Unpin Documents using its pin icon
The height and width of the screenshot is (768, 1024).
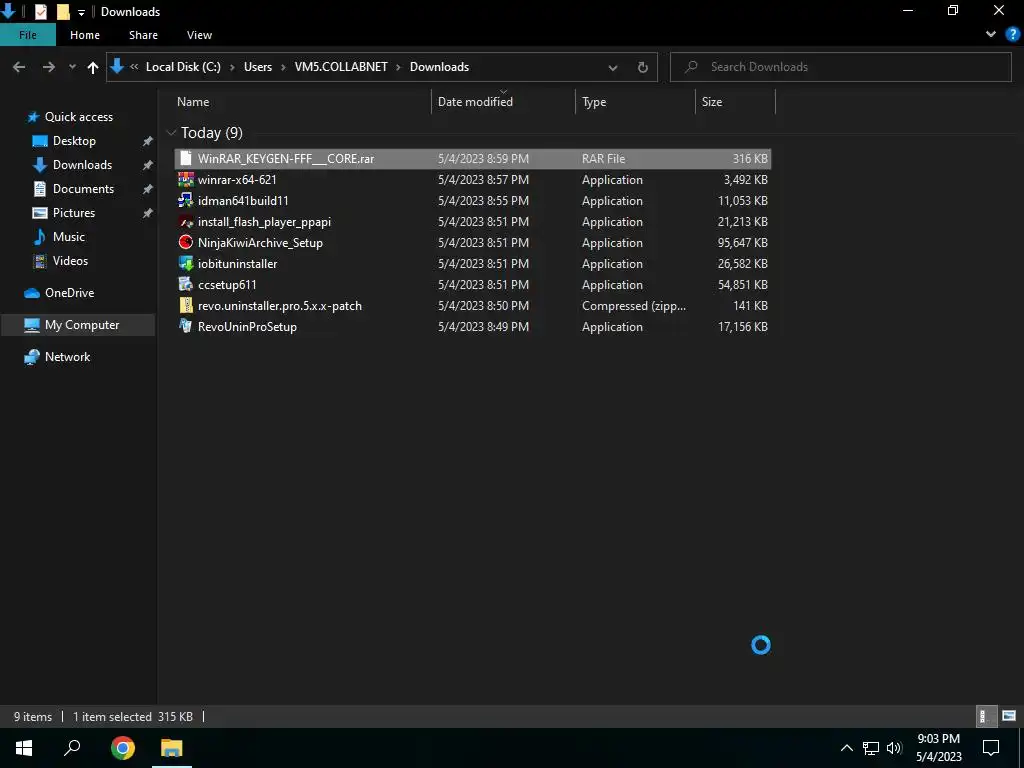click(x=148, y=189)
